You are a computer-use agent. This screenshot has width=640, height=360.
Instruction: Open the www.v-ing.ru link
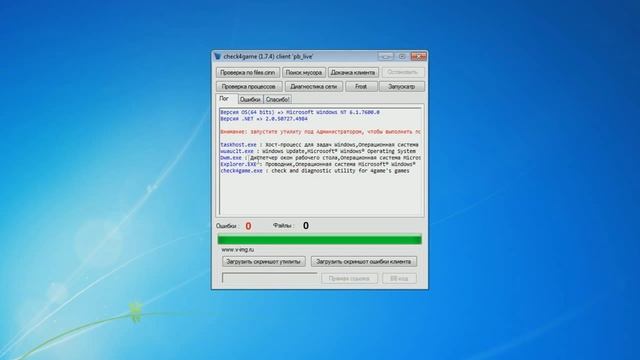click(x=238, y=249)
